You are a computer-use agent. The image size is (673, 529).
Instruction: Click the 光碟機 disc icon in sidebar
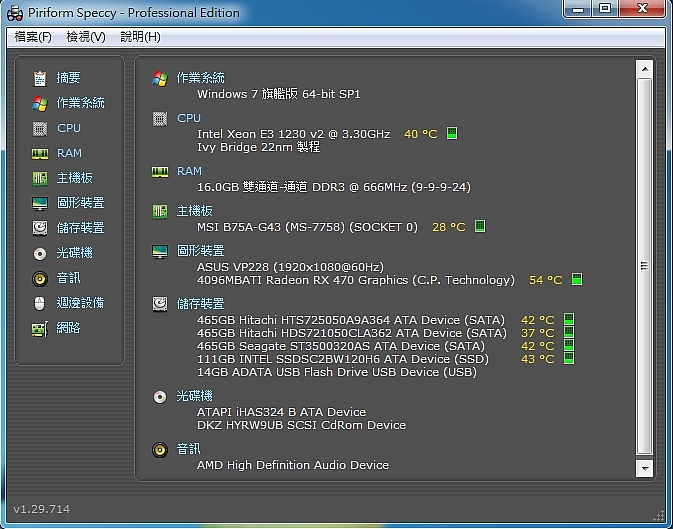pyautogui.click(x=40, y=254)
